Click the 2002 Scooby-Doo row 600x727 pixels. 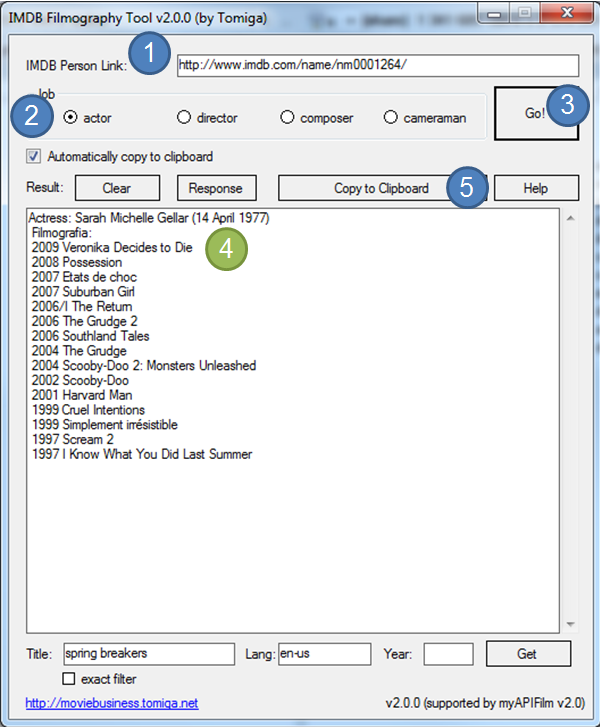tap(80, 381)
